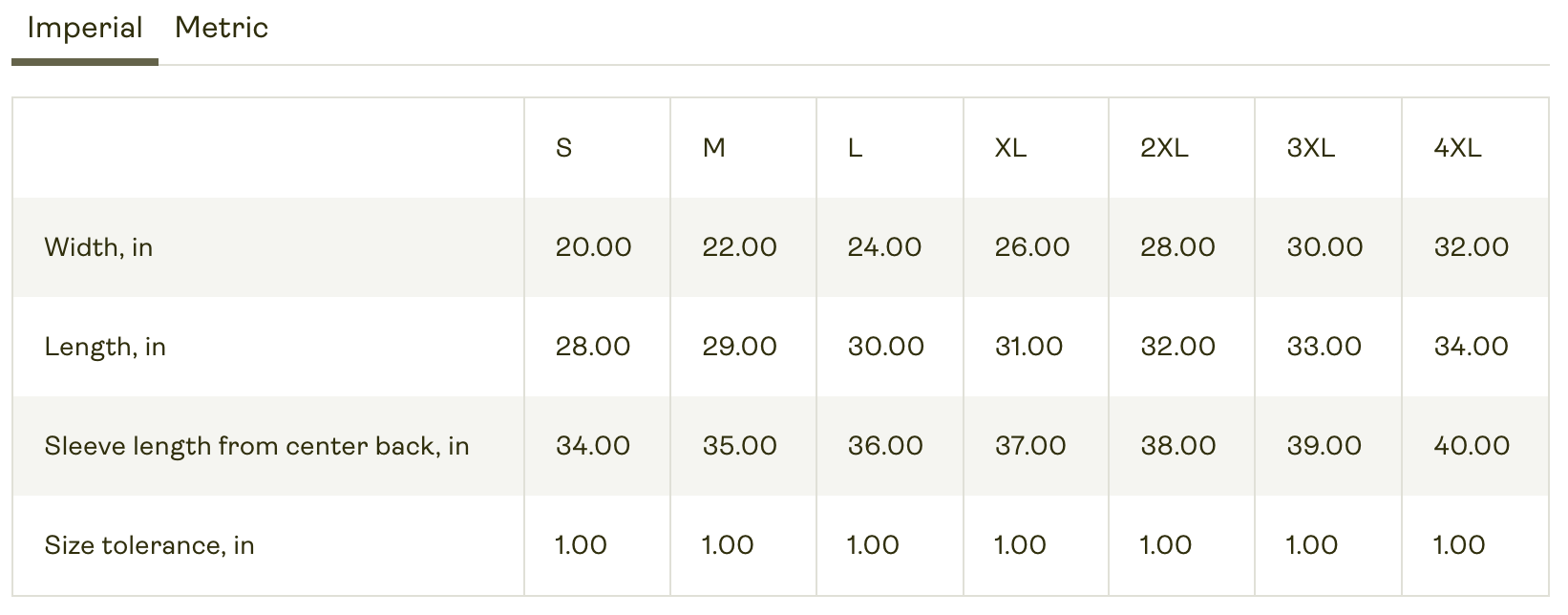1568x615 pixels.
Task: Click the S size column header
Action: [x=564, y=148]
